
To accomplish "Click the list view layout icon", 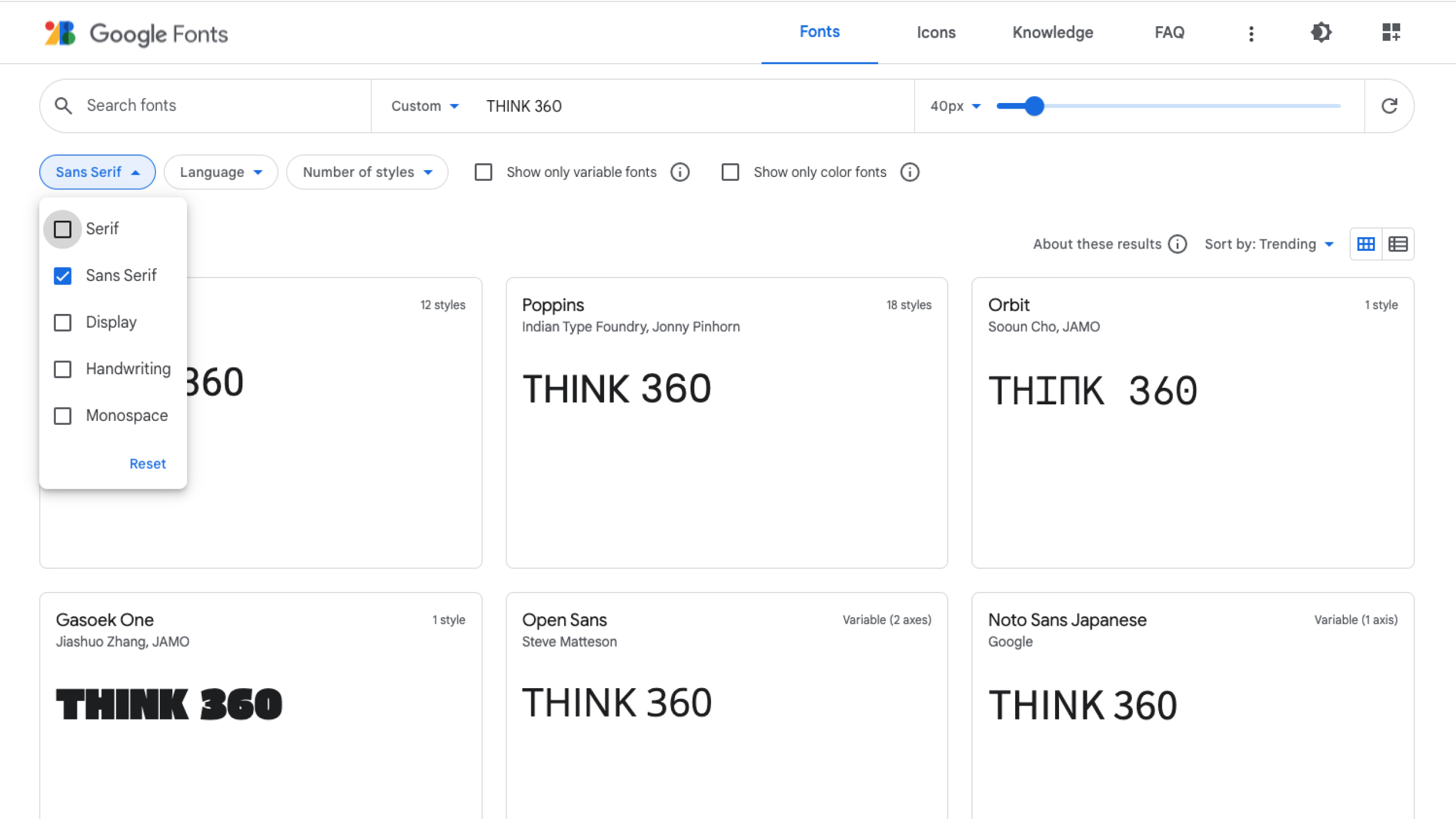I will (x=1397, y=243).
